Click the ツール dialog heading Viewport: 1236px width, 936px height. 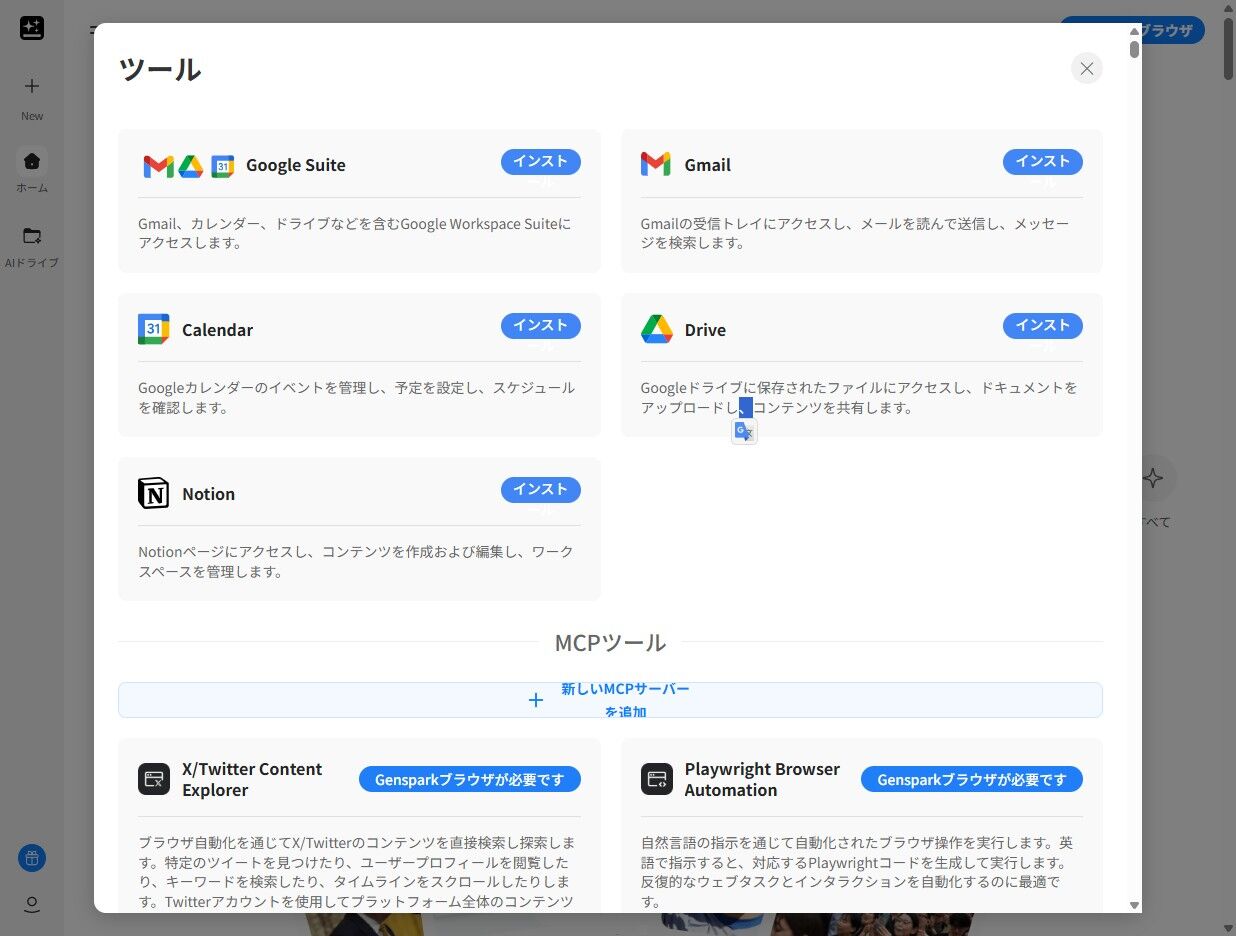click(160, 70)
